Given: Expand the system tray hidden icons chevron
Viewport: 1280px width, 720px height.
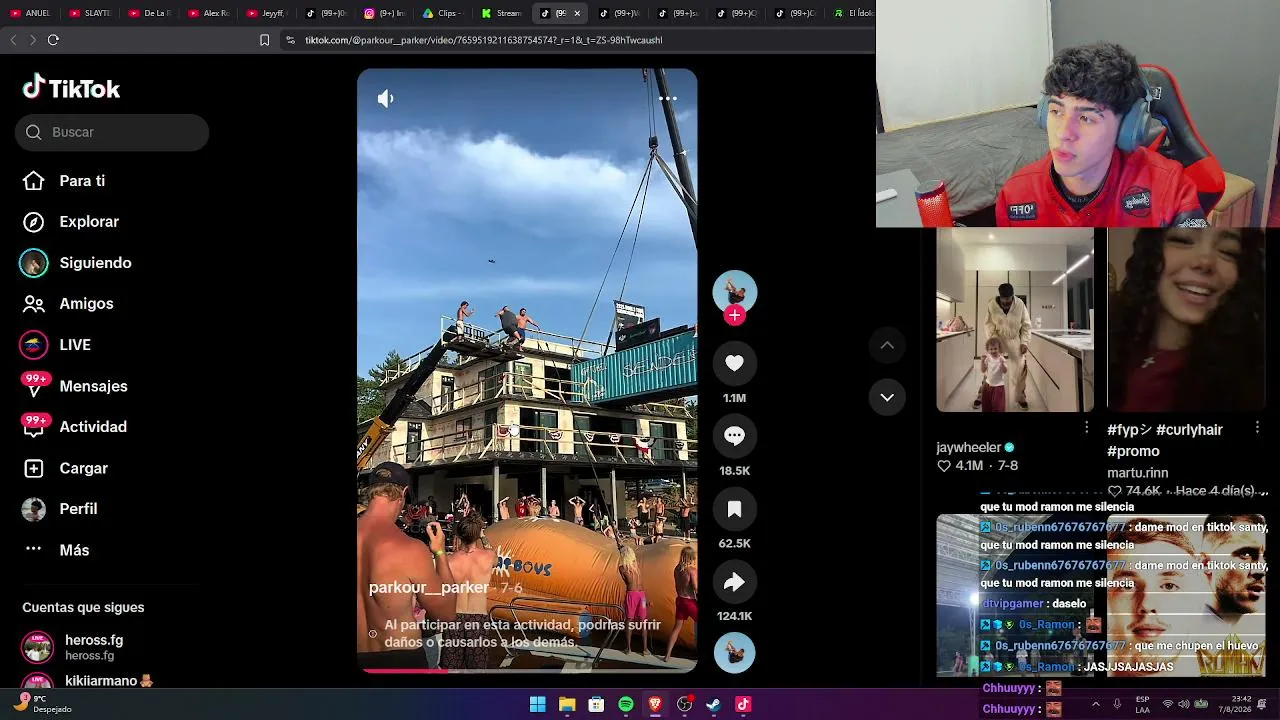Looking at the screenshot, I should (1095, 704).
